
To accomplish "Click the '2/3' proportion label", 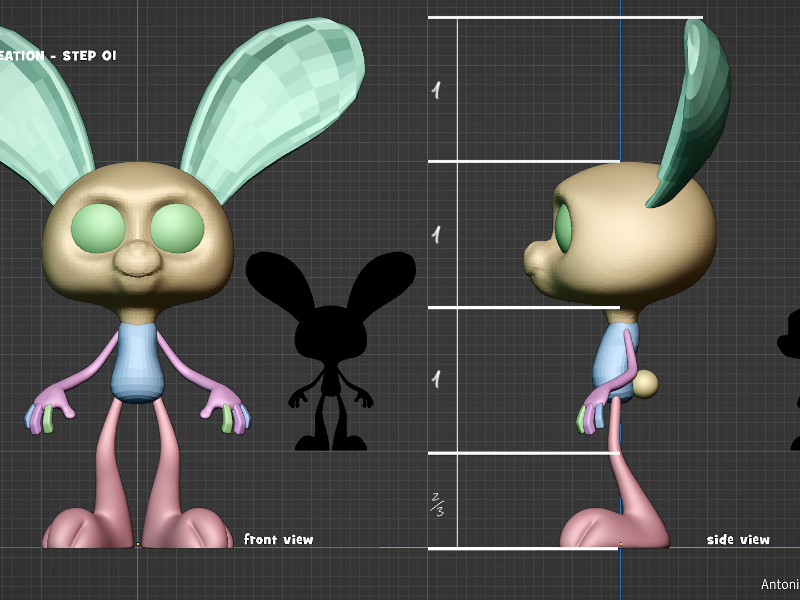I will coord(437,504).
